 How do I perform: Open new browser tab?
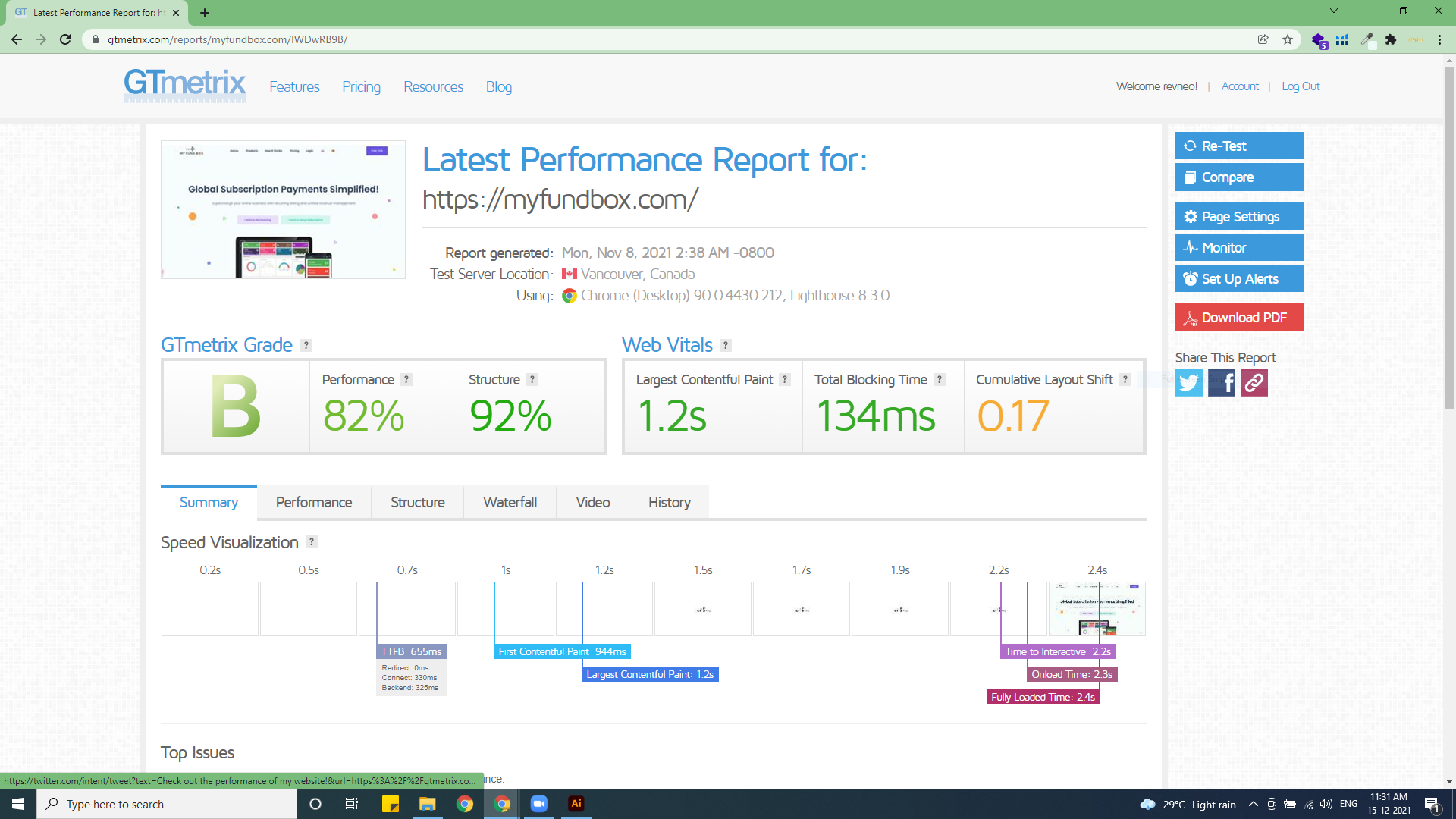[205, 12]
